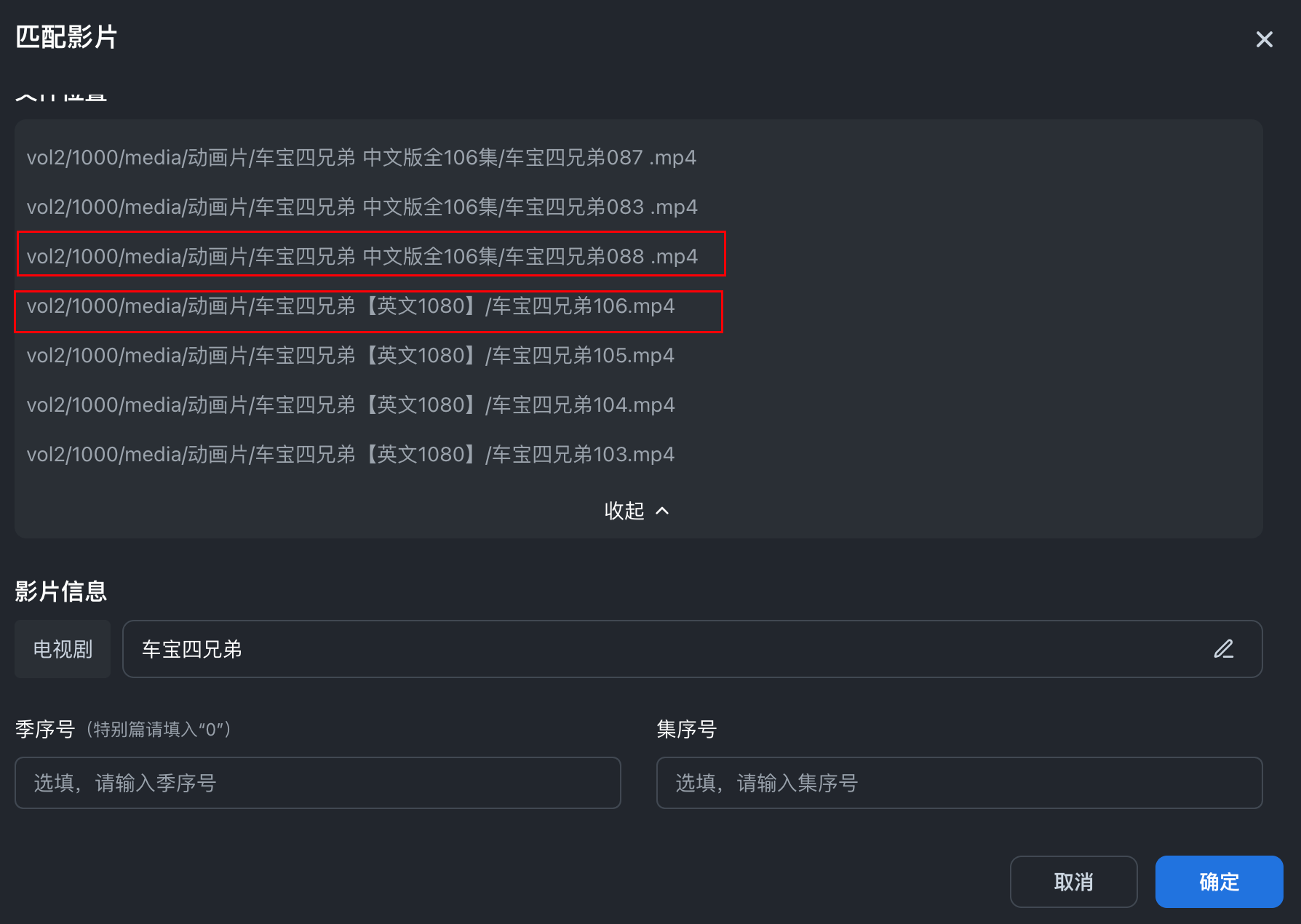Click the highlighted 车宝四兄弟106.mp4 path

pos(351,306)
